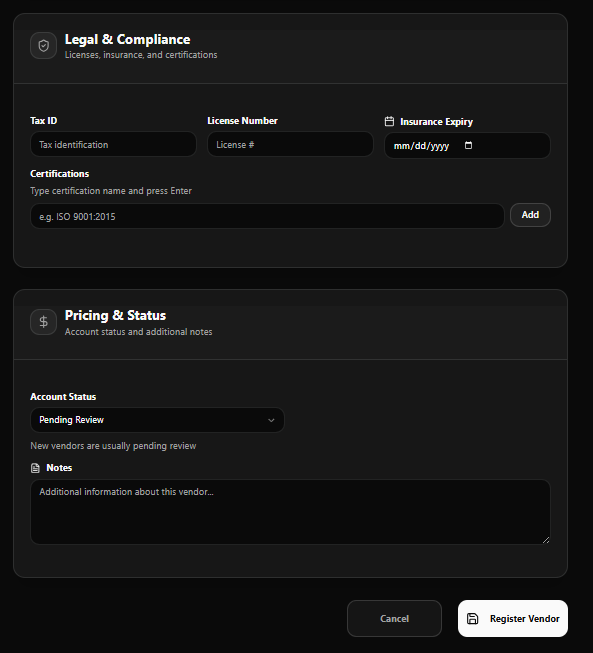Click the Register Vendor button
Screen dimensions: 593x653
(x=513, y=618)
